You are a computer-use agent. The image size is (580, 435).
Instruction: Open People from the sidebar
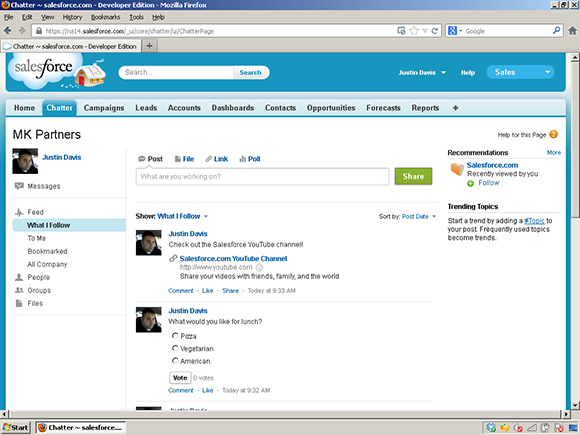[x=32, y=277]
